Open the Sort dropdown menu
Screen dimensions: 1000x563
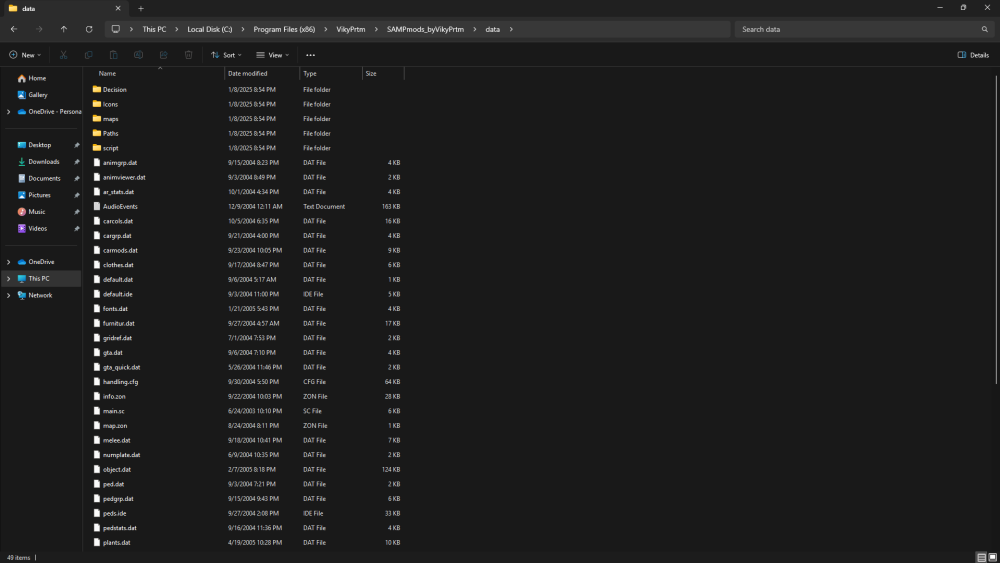tap(226, 55)
